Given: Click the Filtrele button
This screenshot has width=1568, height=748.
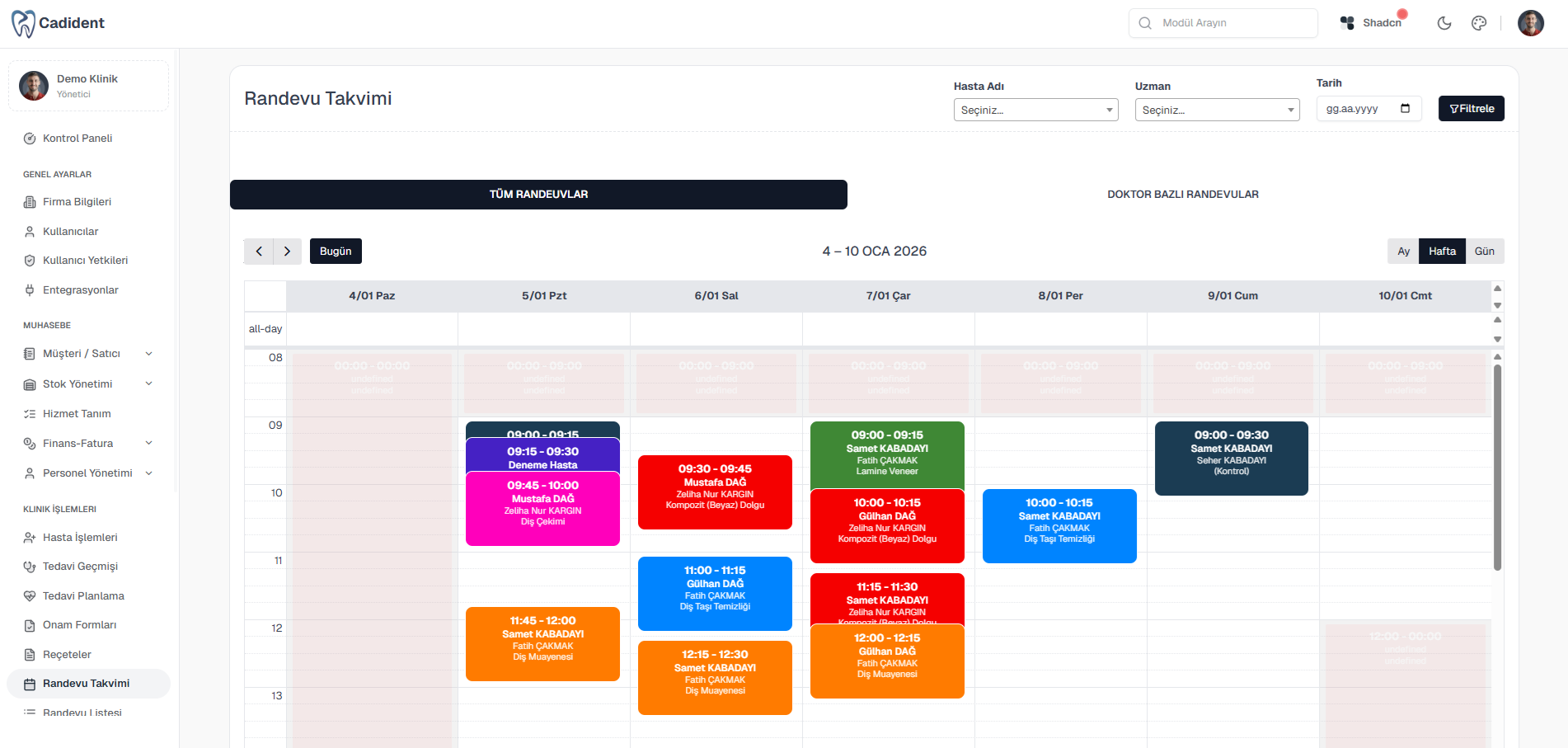Looking at the screenshot, I should coord(1471,109).
